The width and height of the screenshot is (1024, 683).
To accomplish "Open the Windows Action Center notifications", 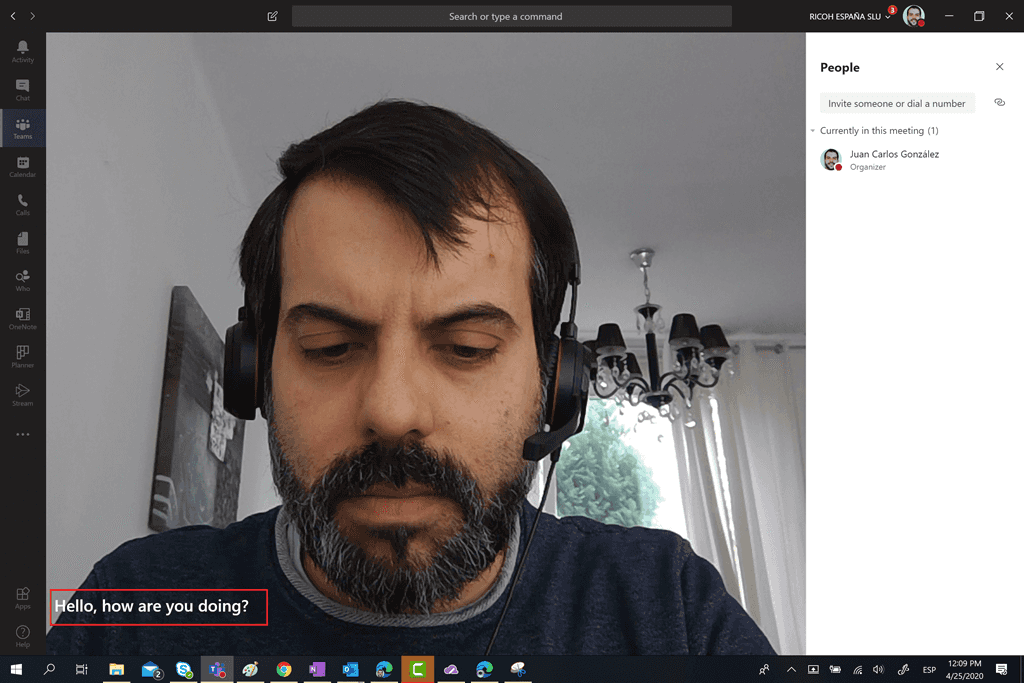I will pos(1001,669).
